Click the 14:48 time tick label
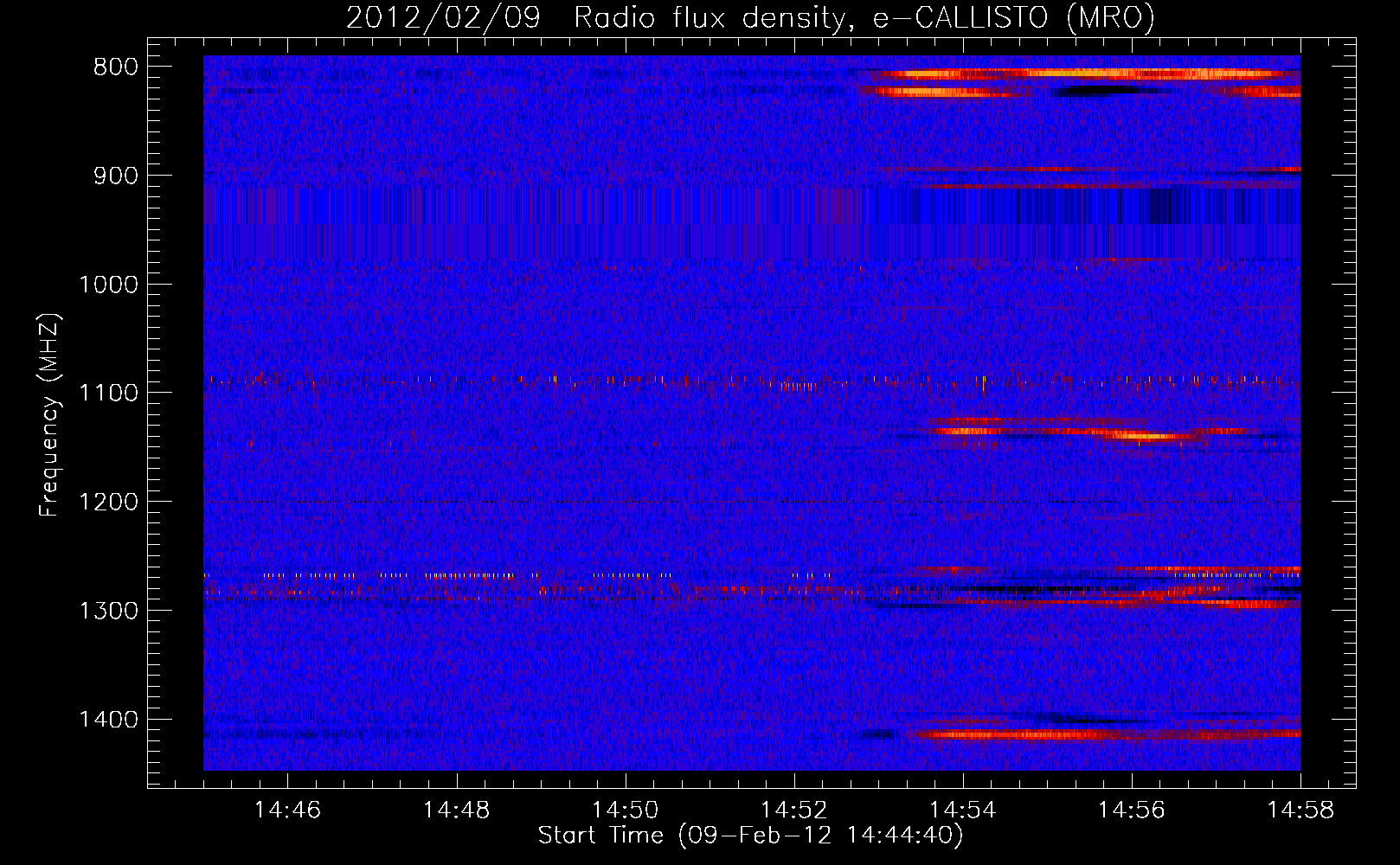This screenshot has width=1400, height=865. click(x=456, y=811)
